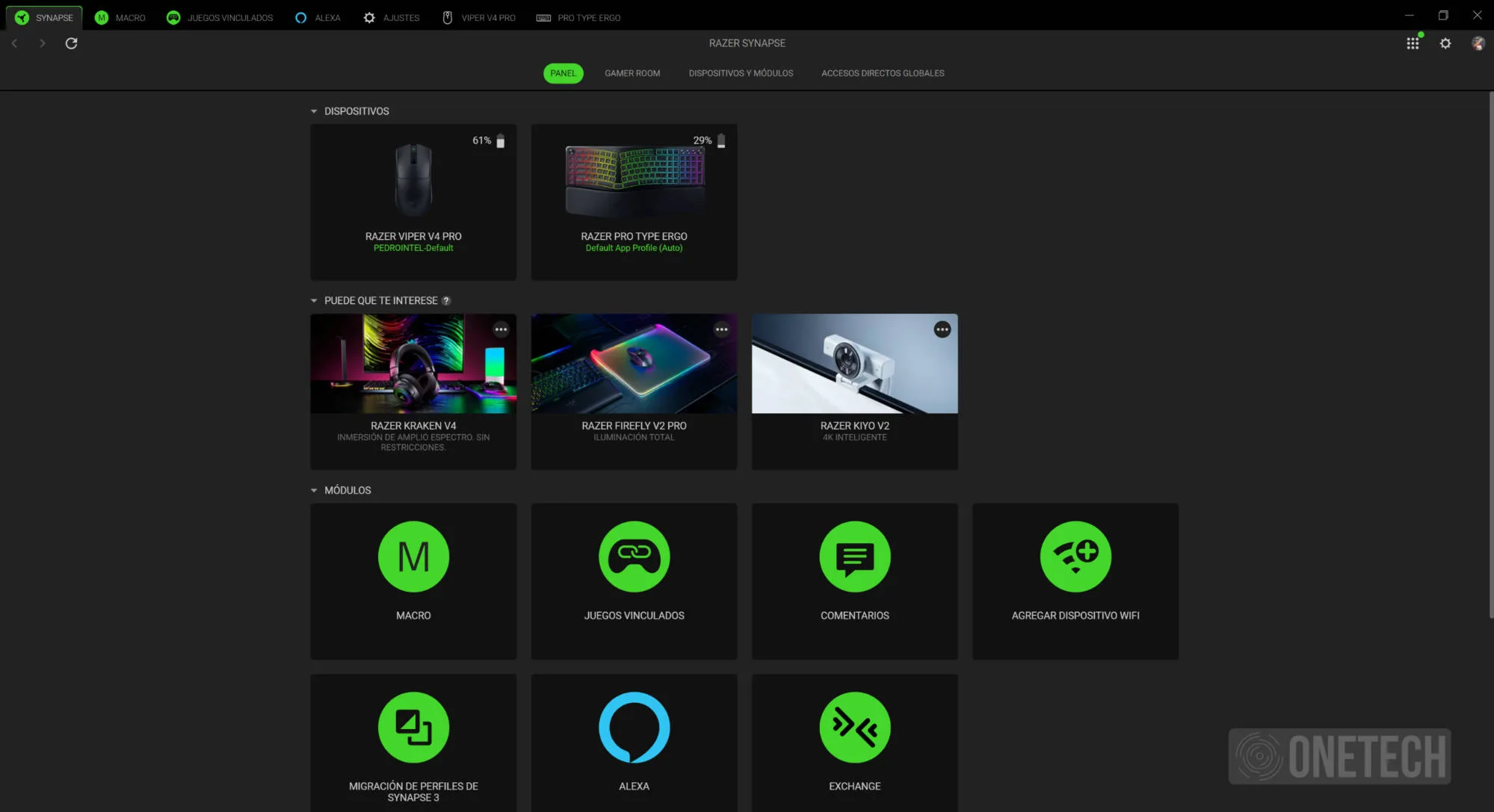1494x812 pixels.
Task: Switch to the Ajustes top tab
Action: [392, 17]
